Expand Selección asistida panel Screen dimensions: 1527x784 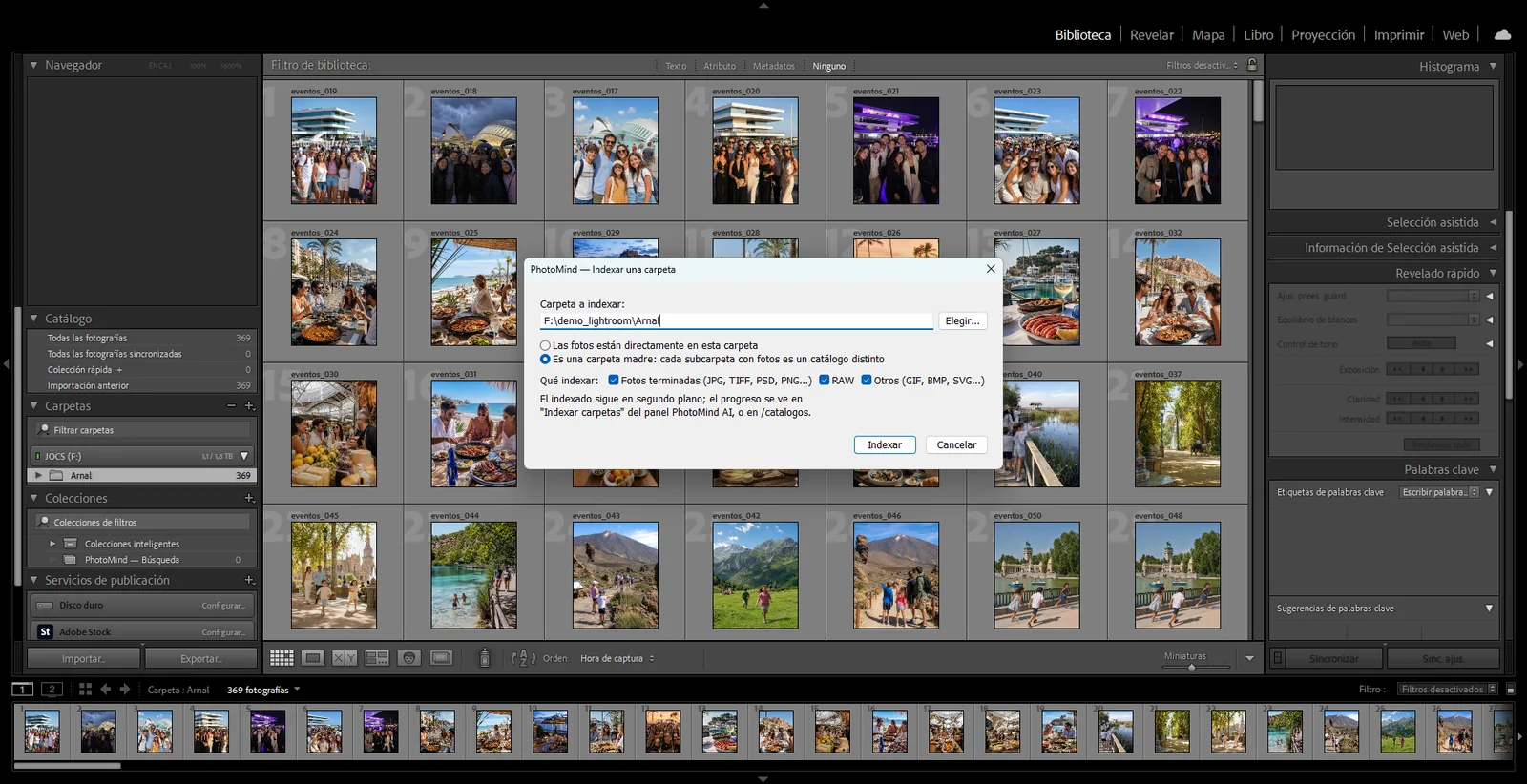pyautogui.click(x=1493, y=222)
